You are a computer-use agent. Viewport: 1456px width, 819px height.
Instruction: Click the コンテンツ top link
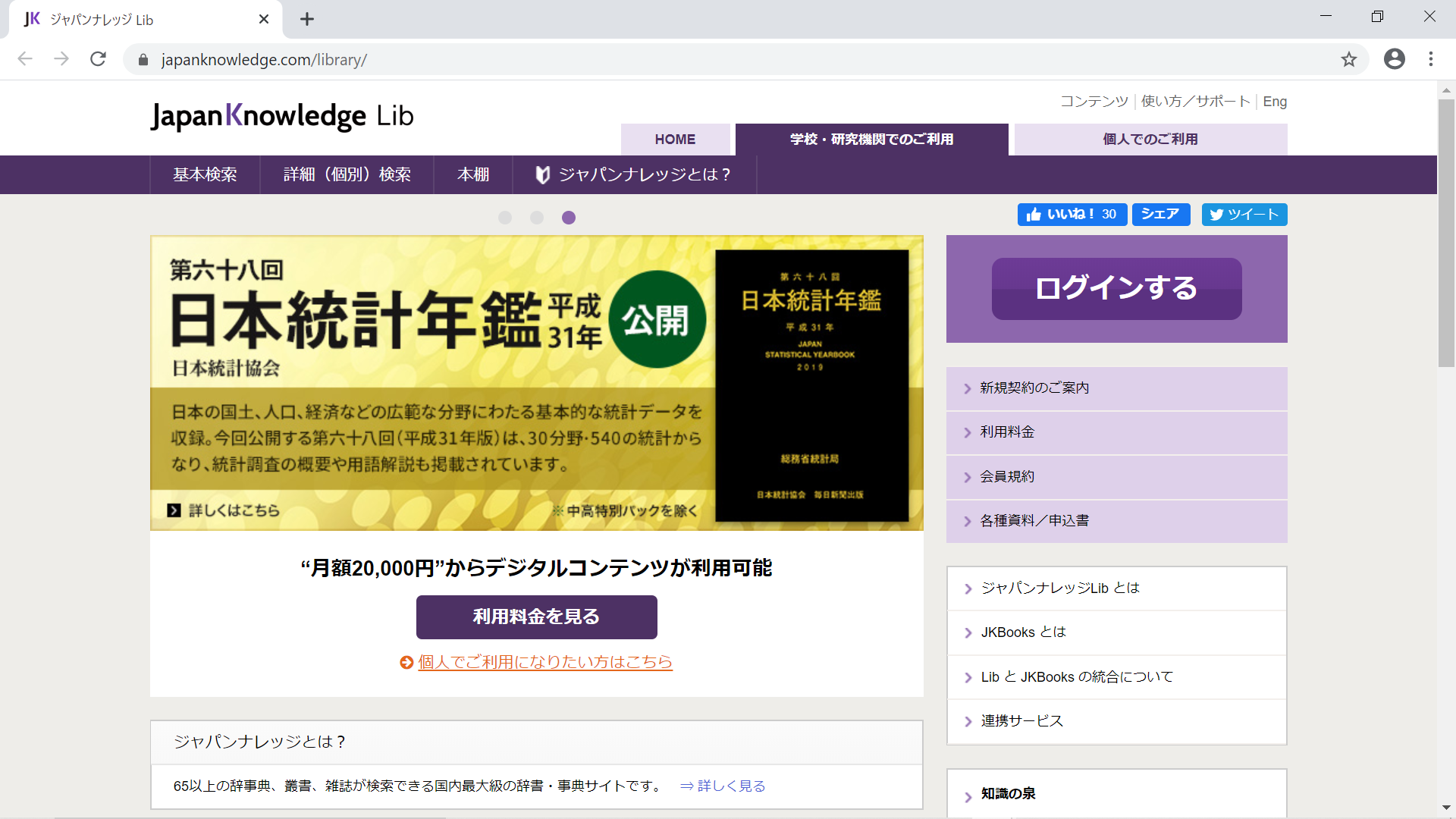point(1094,102)
